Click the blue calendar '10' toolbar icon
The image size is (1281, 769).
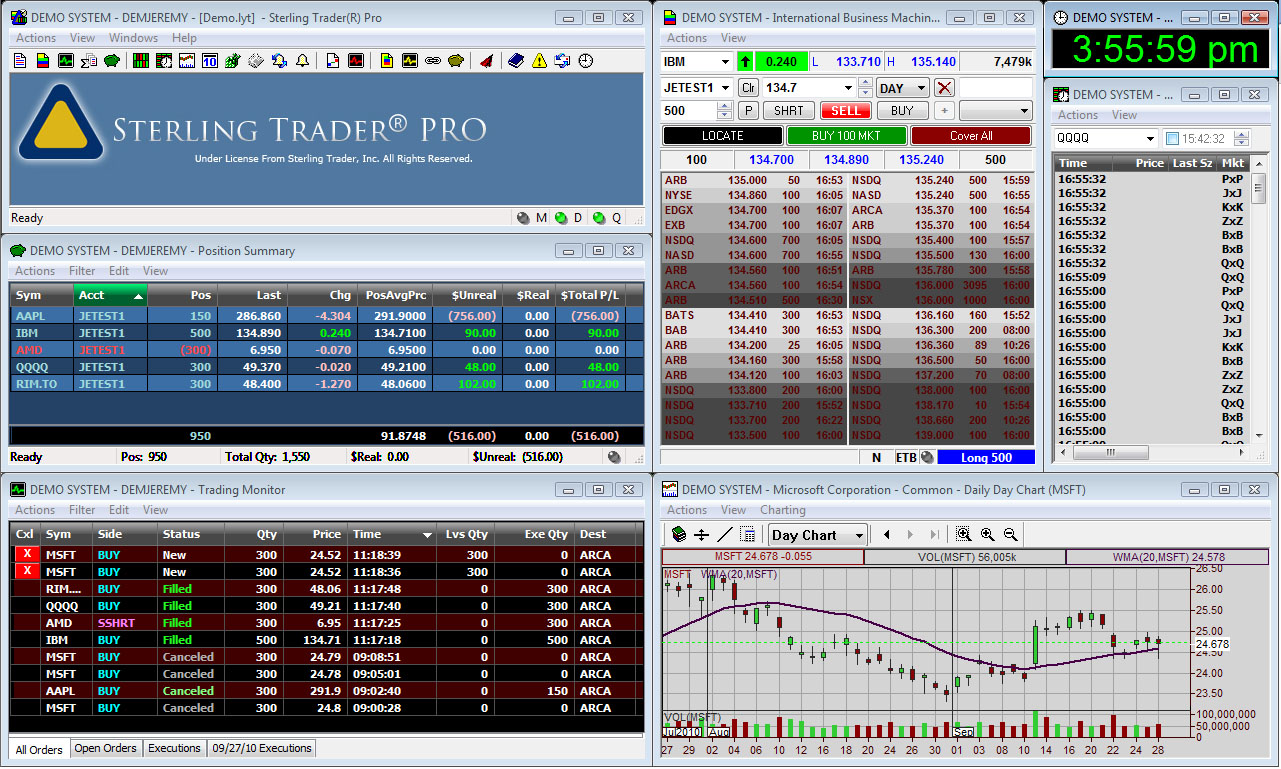point(210,61)
